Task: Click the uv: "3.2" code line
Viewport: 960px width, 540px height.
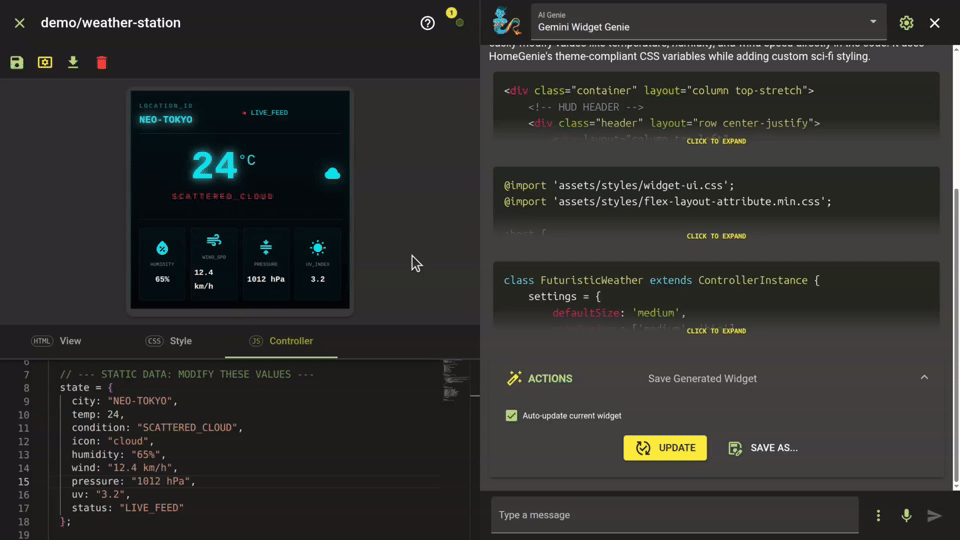Action: 101,495
